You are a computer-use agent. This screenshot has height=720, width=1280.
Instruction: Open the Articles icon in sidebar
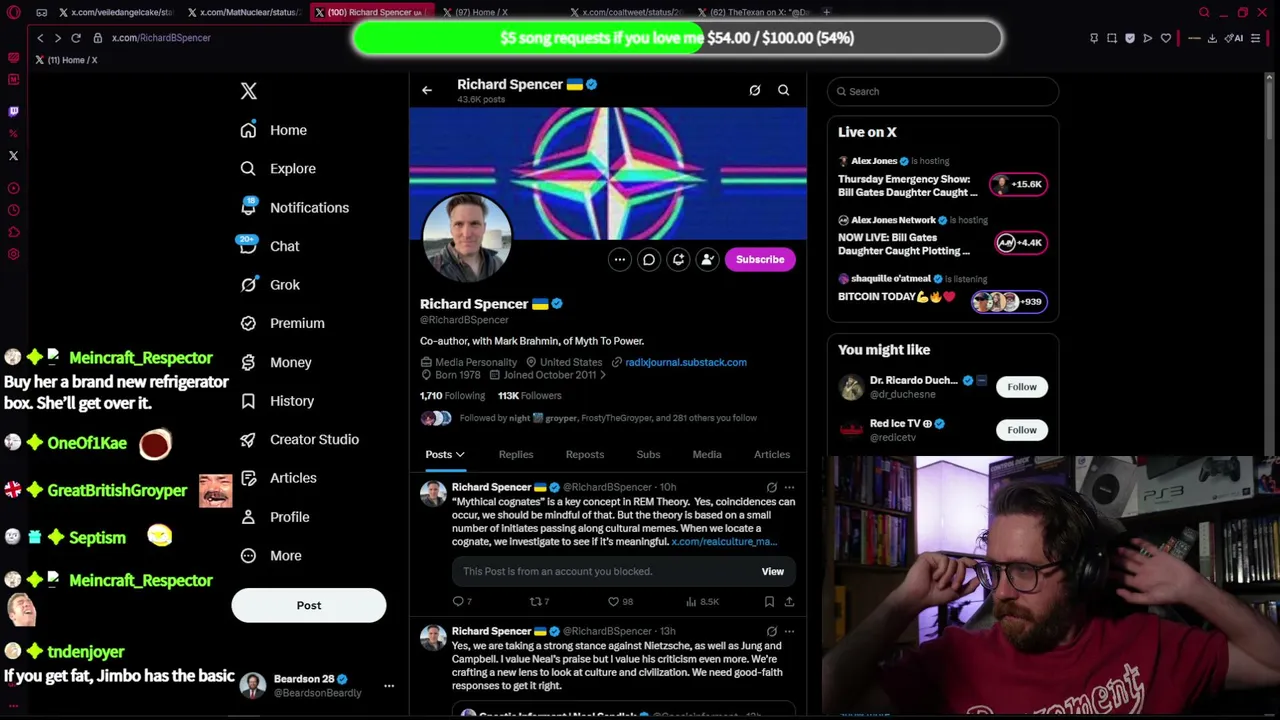(248, 478)
